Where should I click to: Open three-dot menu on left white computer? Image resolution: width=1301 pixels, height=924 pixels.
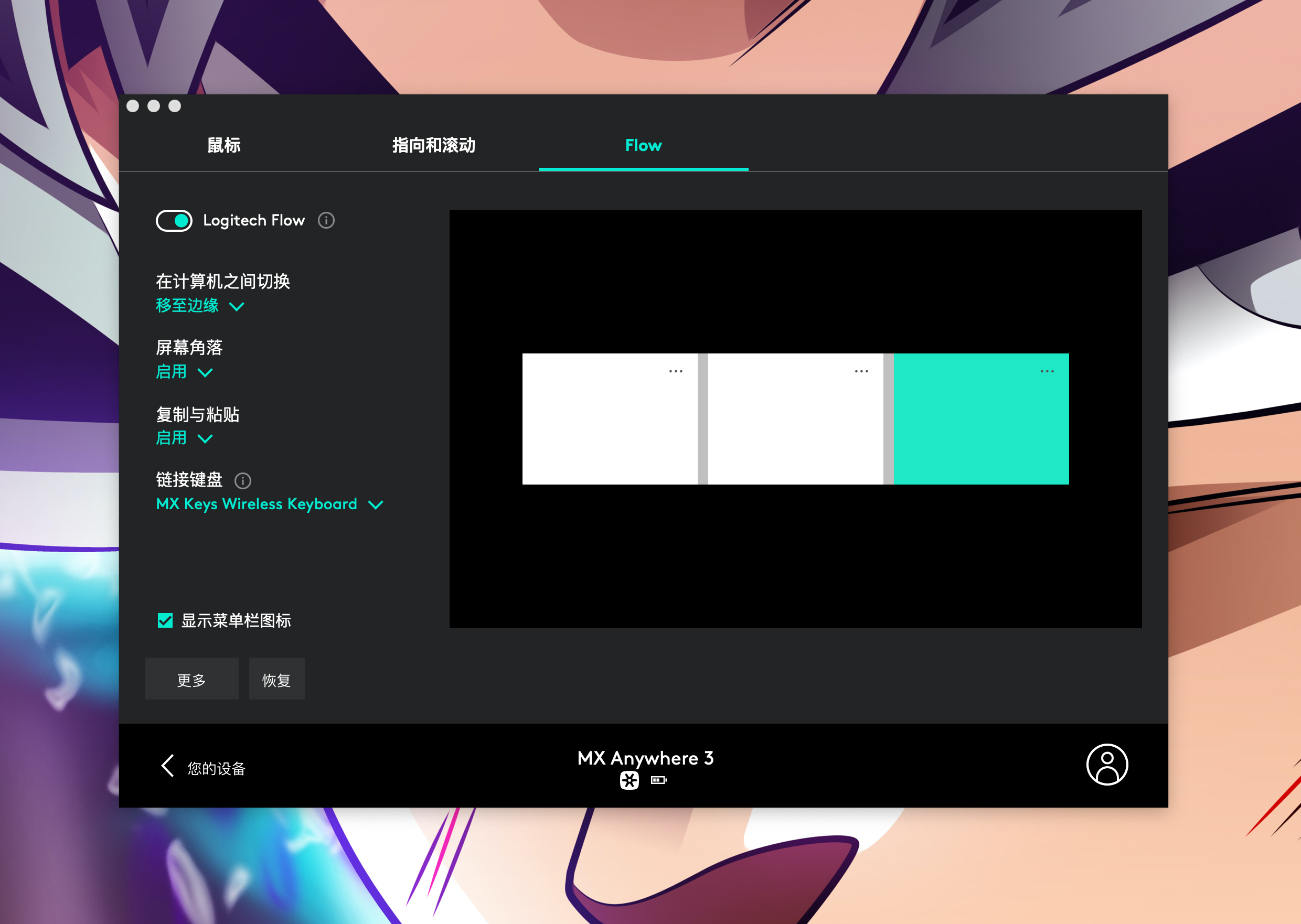pos(676,371)
